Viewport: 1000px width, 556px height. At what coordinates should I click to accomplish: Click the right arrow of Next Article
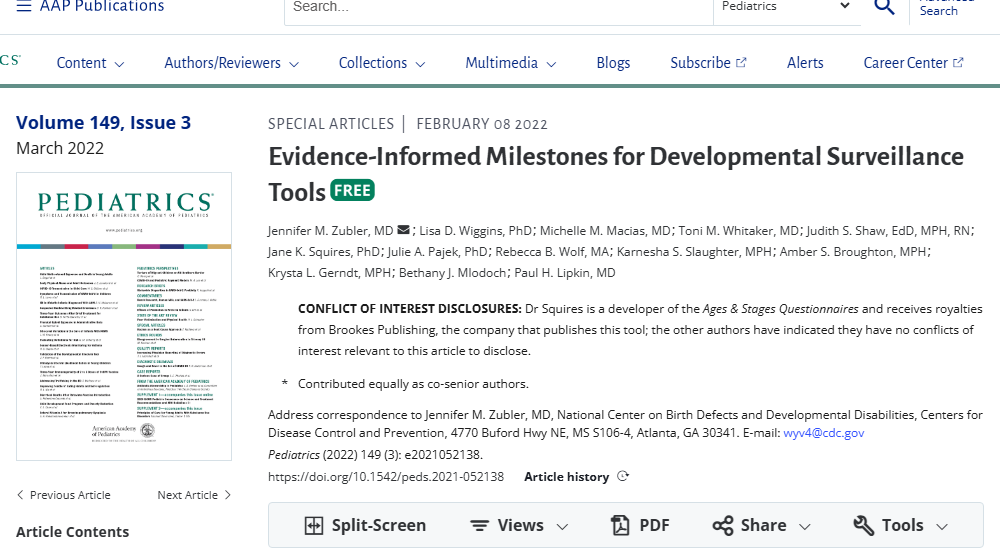point(228,495)
